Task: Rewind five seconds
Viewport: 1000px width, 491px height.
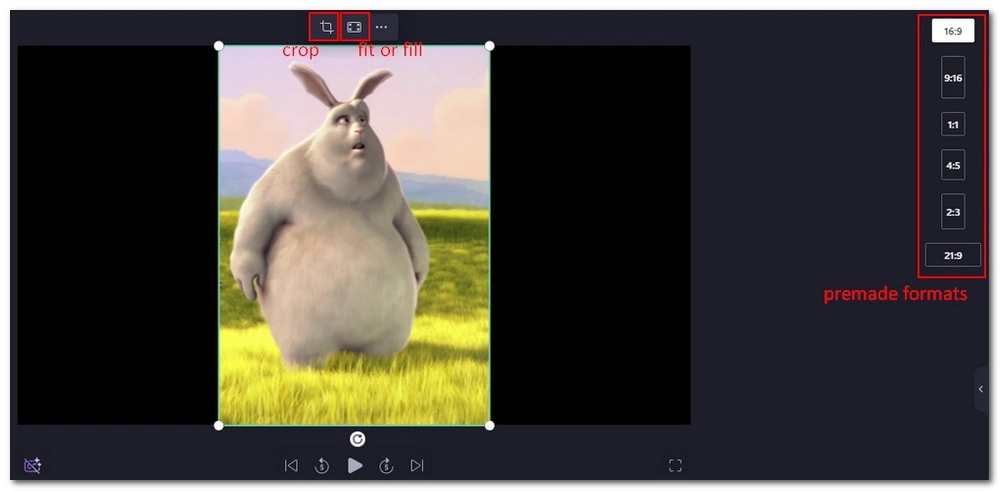Action: [323, 466]
